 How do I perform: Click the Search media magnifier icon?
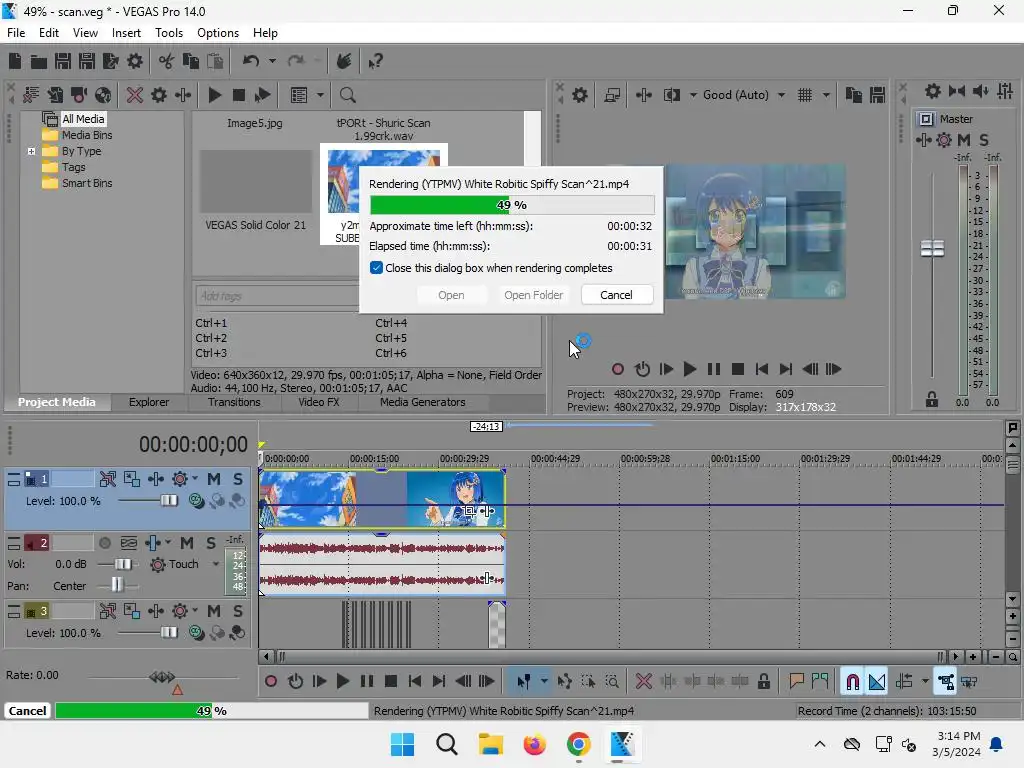point(347,95)
